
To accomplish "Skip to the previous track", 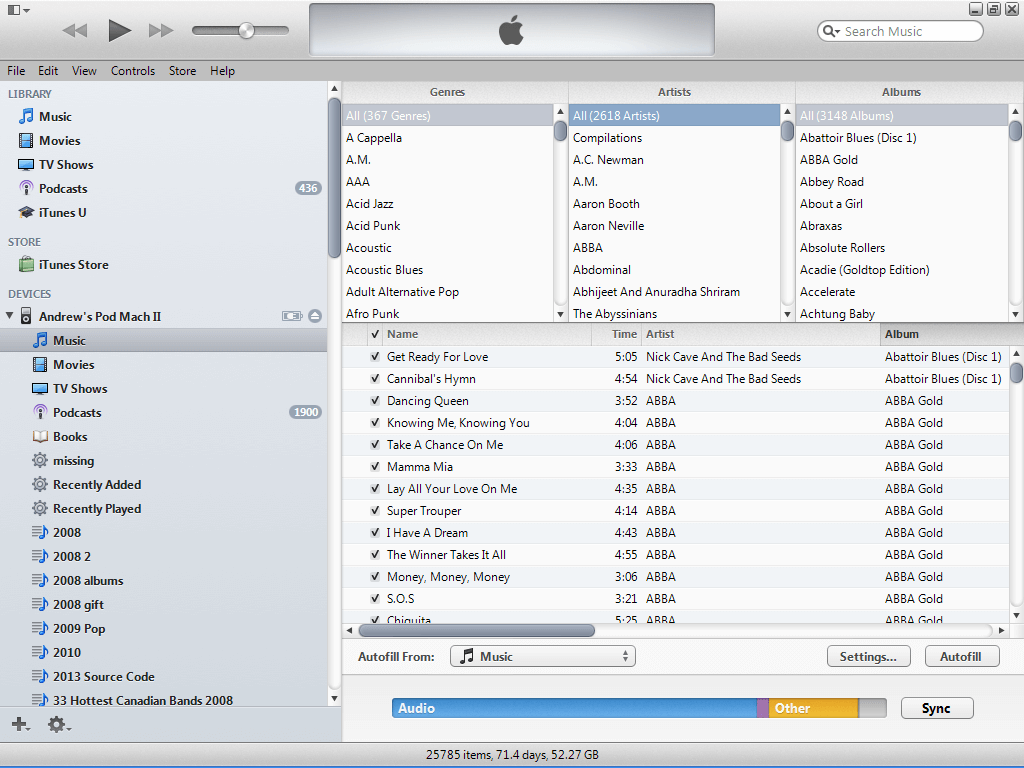I will (75, 30).
